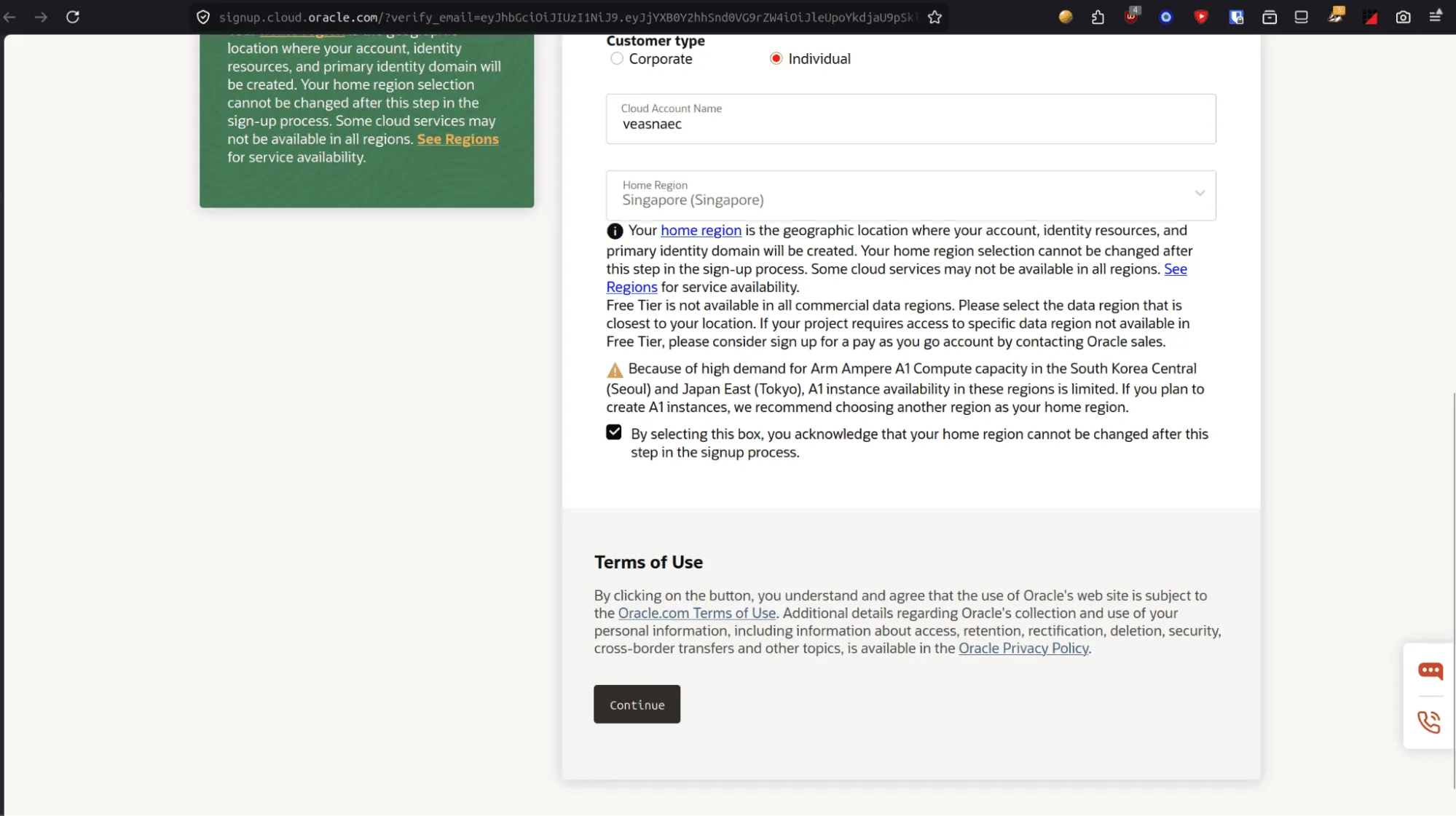
Task: Go forward to the next page
Action: tap(41, 17)
